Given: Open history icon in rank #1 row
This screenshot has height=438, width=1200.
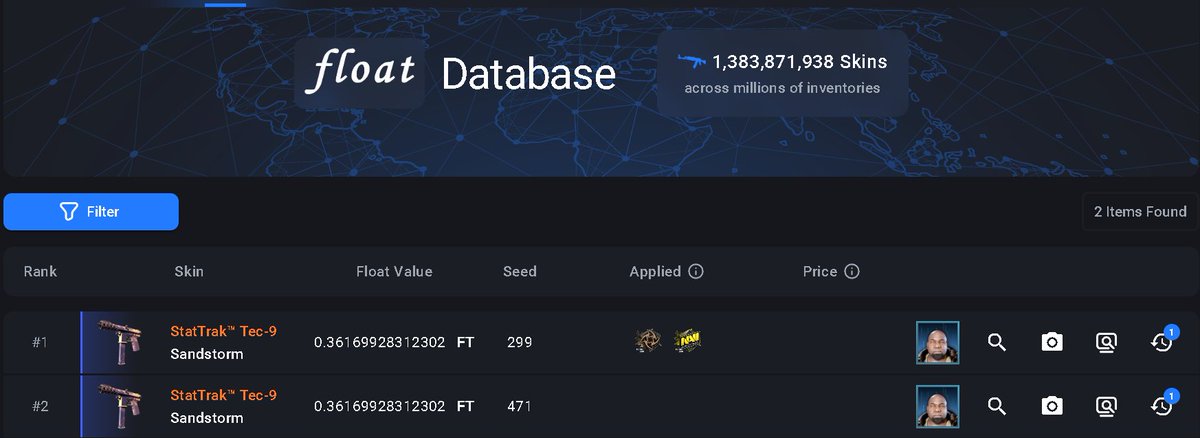Looking at the screenshot, I should (x=1162, y=342).
